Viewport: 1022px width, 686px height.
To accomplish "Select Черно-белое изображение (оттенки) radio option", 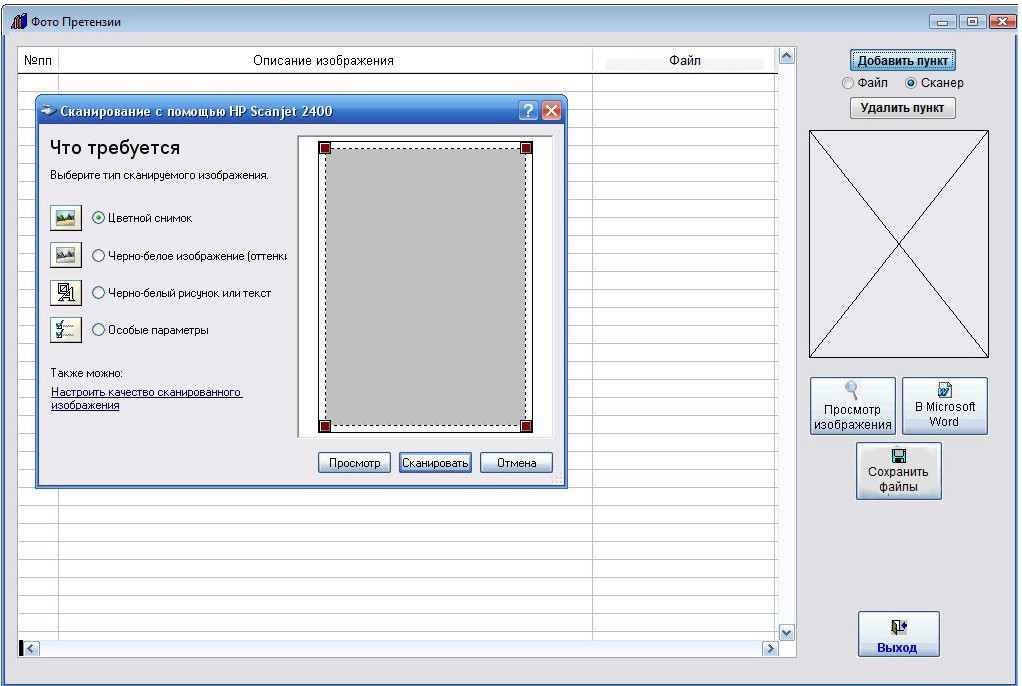I will click(98, 256).
